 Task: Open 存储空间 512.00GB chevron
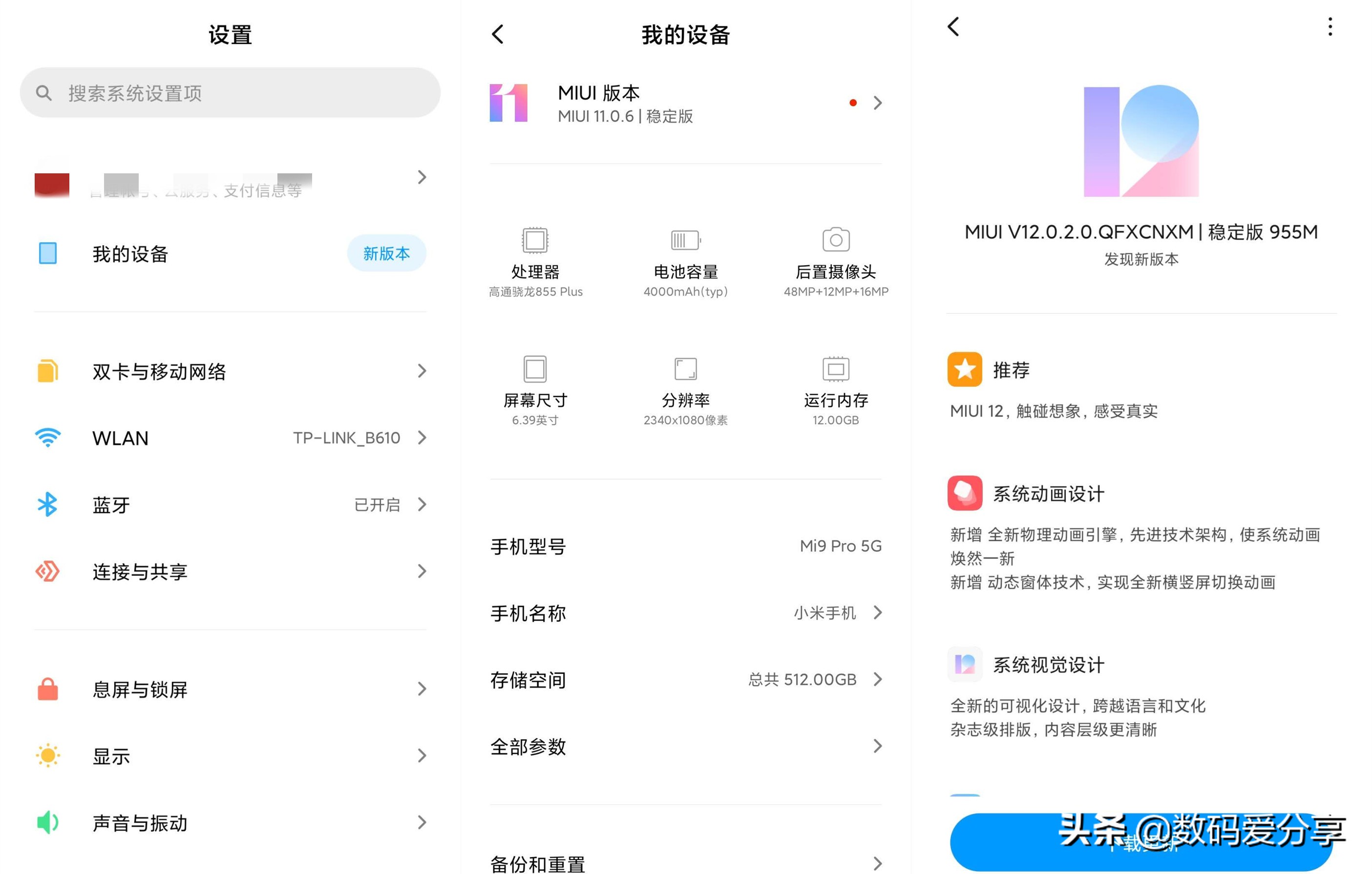[x=877, y=679]
